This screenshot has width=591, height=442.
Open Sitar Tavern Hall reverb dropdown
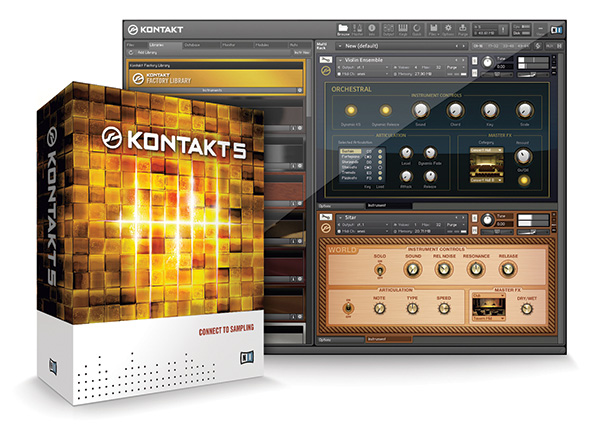click(x=489, y=319)
